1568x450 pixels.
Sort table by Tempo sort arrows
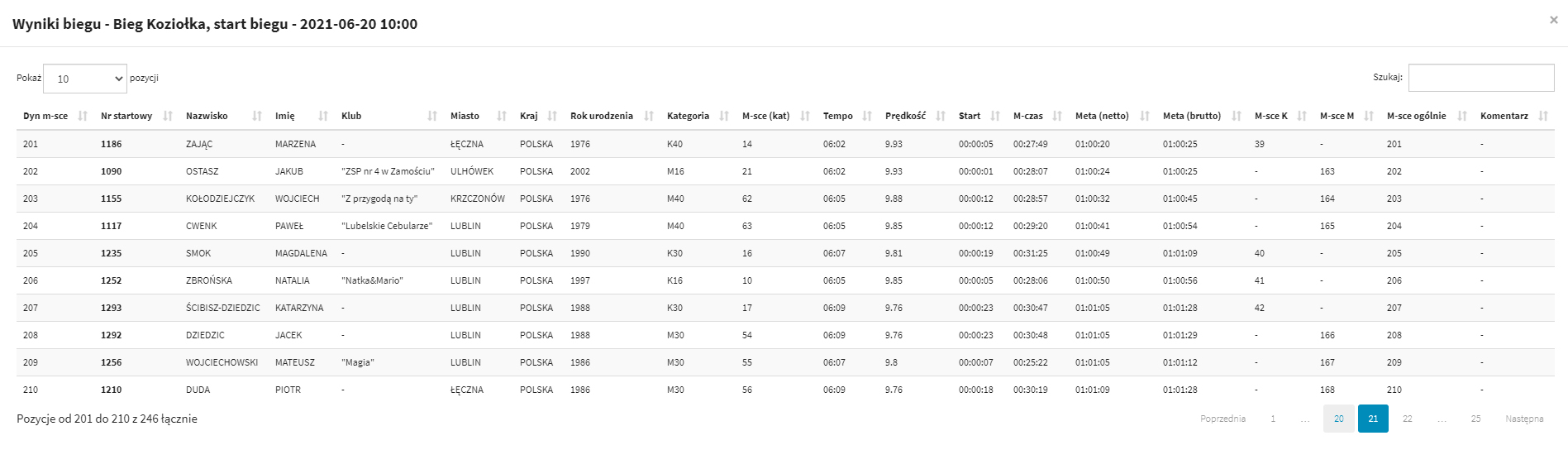867,117
